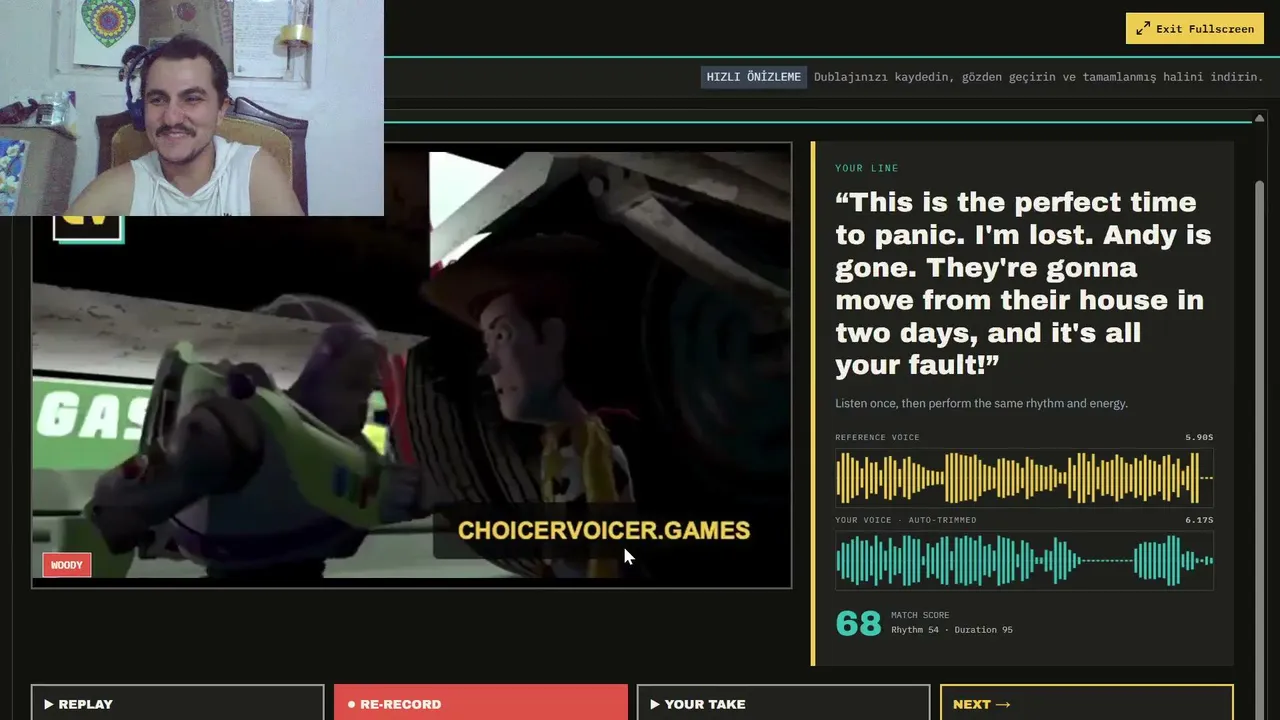Click the reference duration "5.98S"

(1199, 437)
